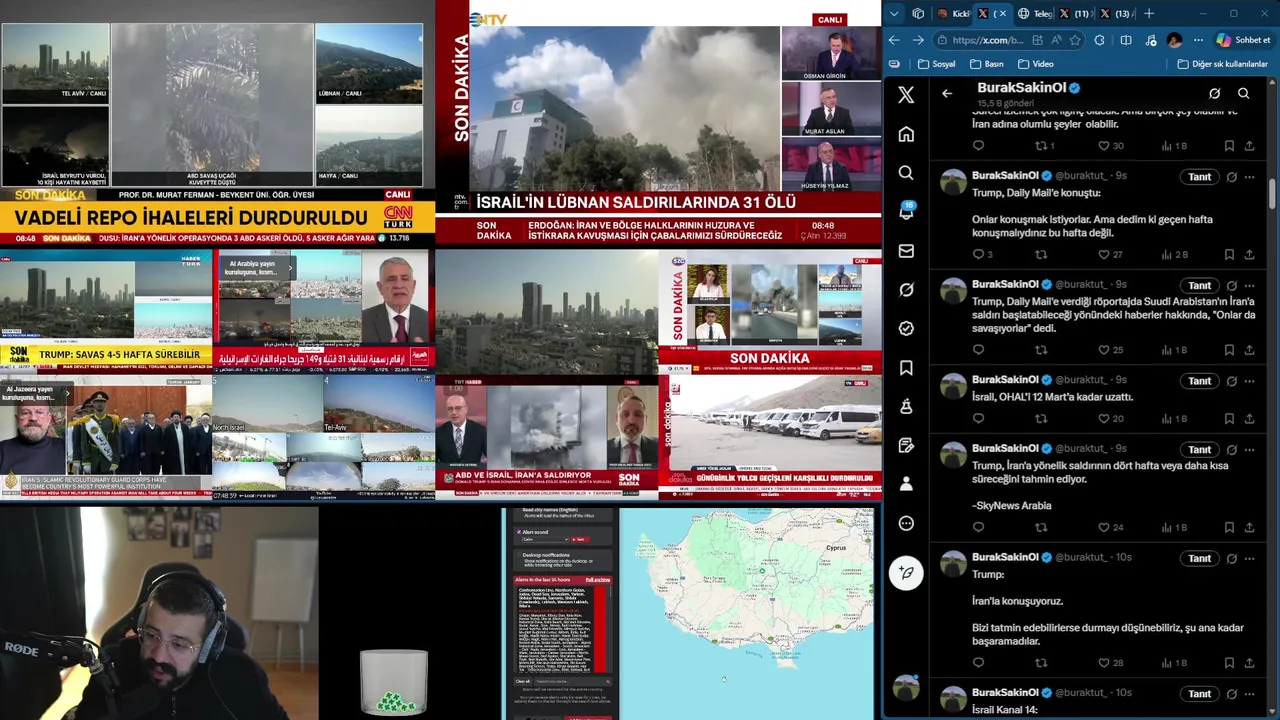Open the X search icon in sidebar
This screenshot has width=1280, height=720.
[906, 173]
